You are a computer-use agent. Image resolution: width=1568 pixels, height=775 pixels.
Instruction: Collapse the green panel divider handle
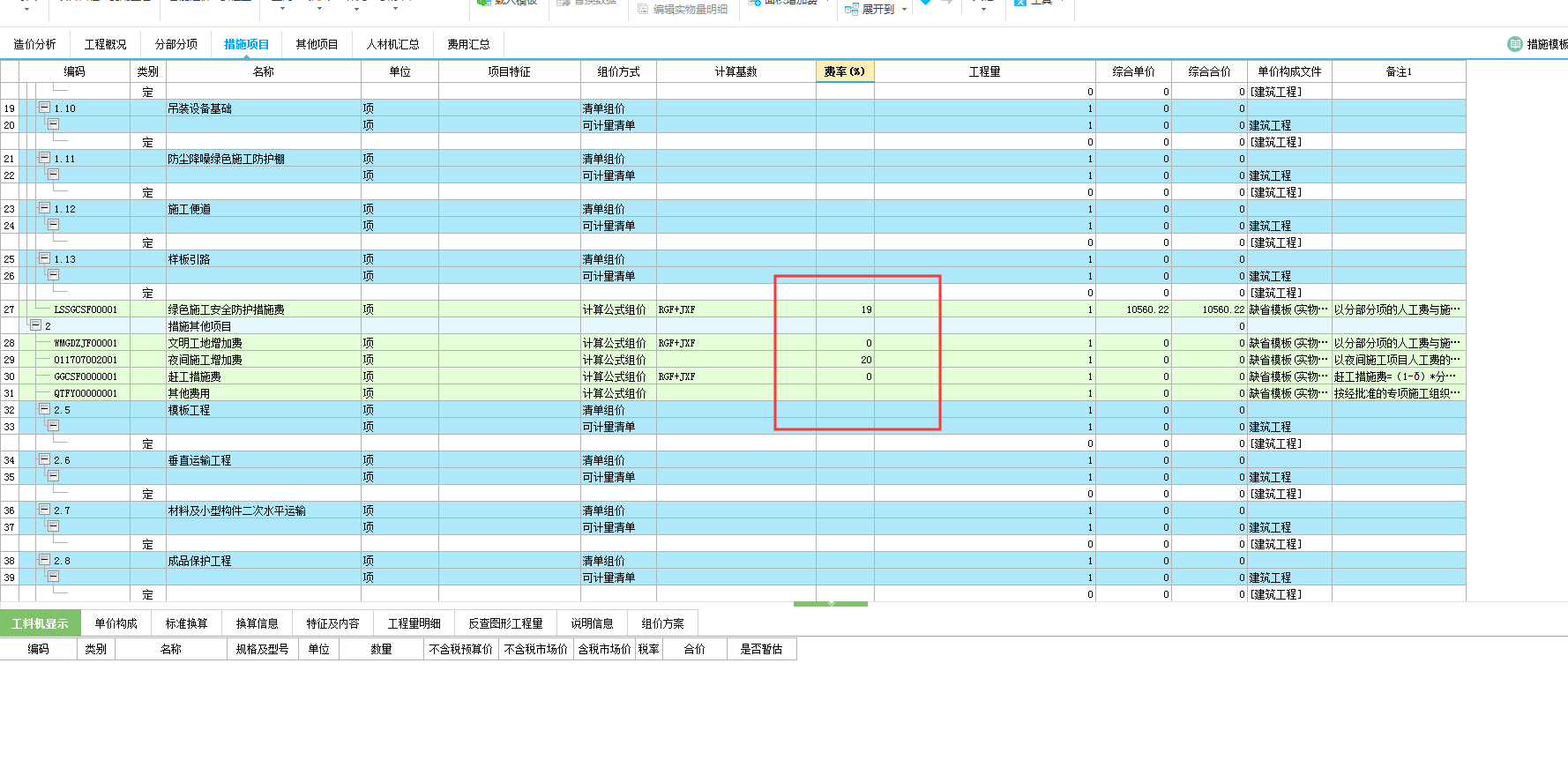pos(831,604)
